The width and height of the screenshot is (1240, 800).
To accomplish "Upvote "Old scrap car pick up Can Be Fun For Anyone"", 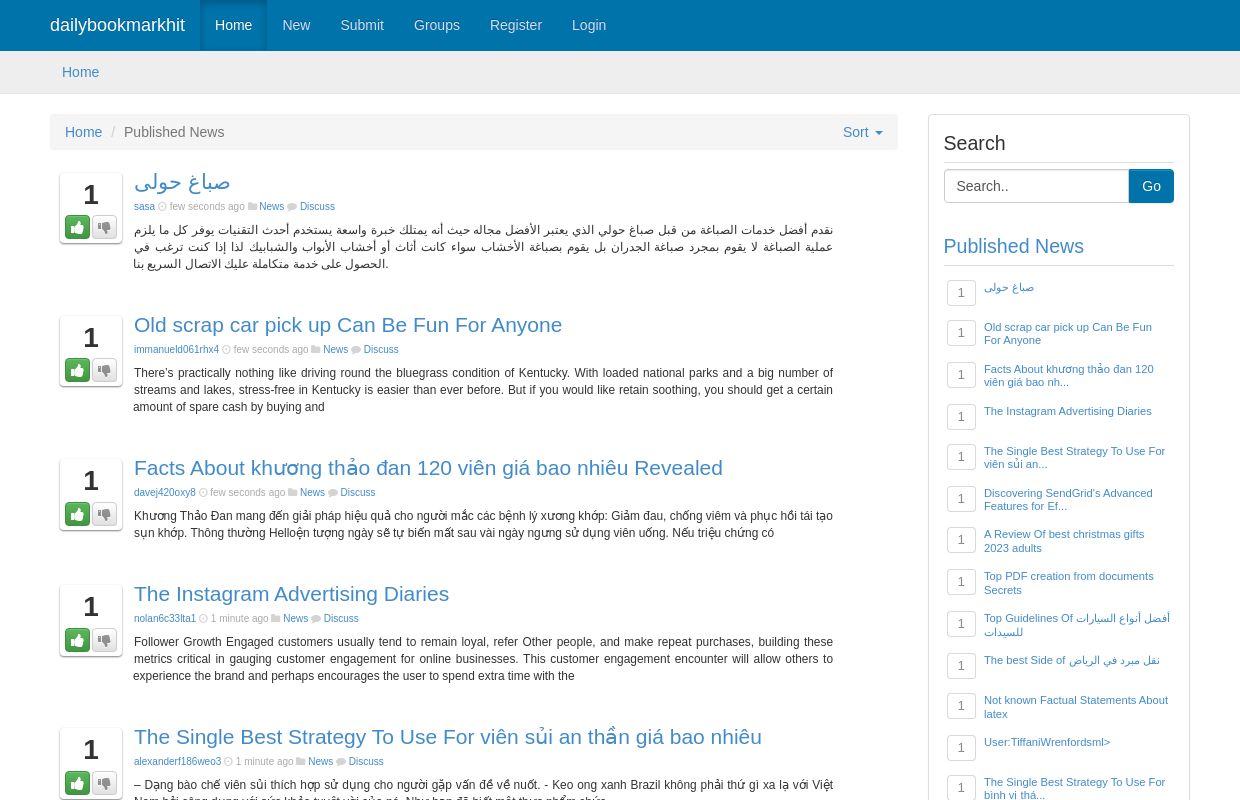I will [77, 370].
